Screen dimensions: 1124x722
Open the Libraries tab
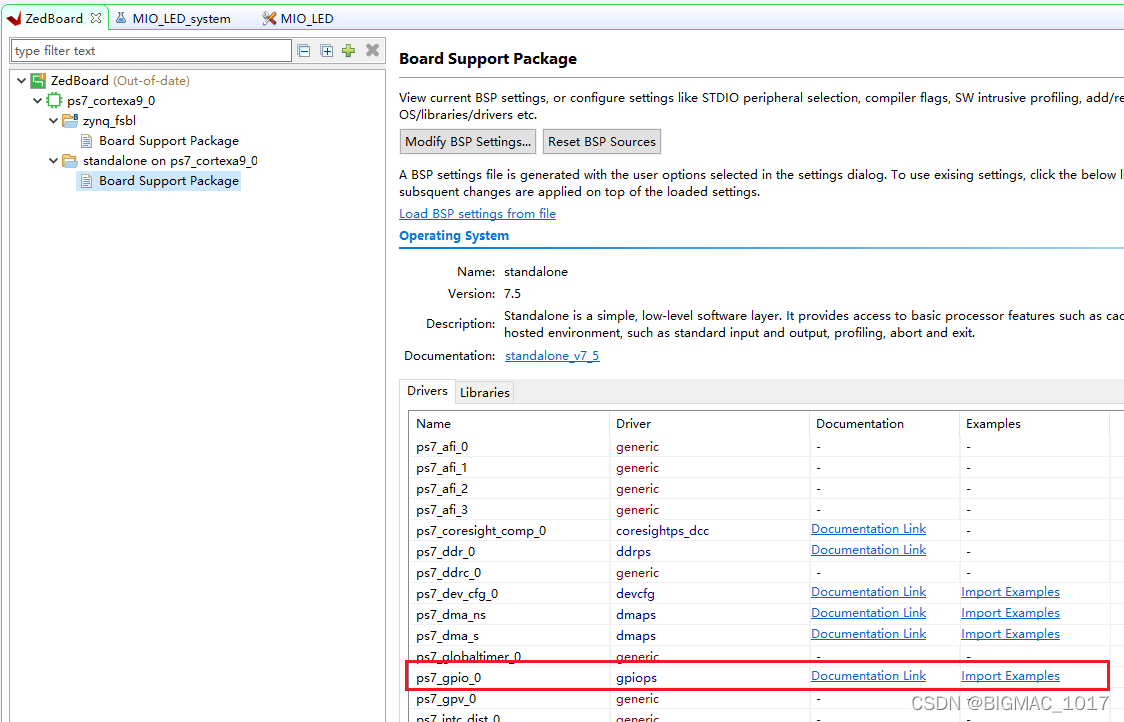485,392
